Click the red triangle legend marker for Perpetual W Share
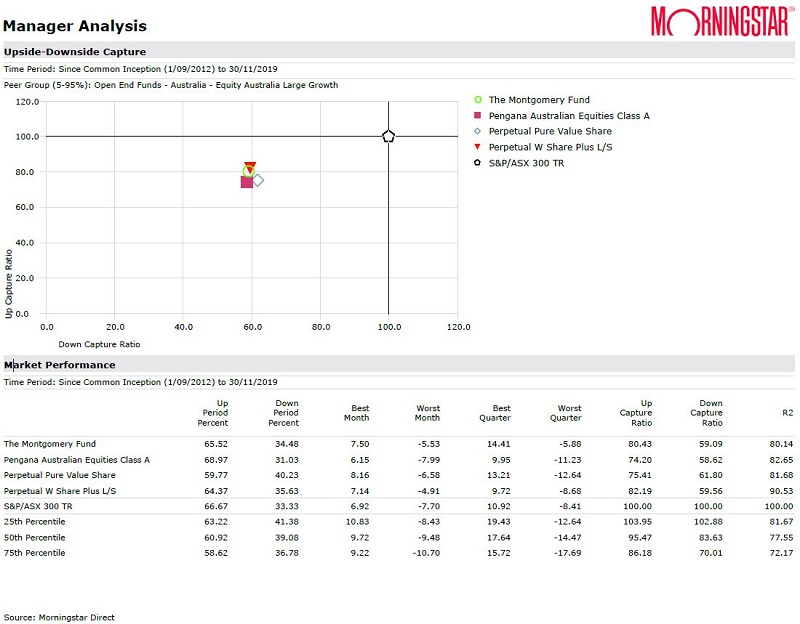 point(478,147)
